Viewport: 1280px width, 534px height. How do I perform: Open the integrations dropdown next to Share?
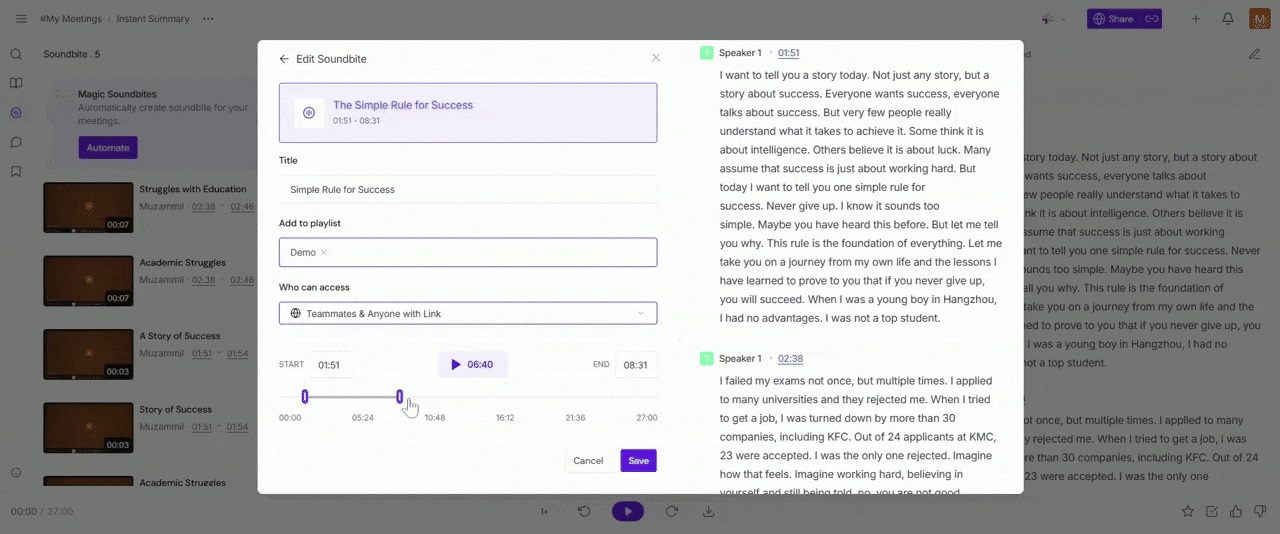(x=1054, y=19)
